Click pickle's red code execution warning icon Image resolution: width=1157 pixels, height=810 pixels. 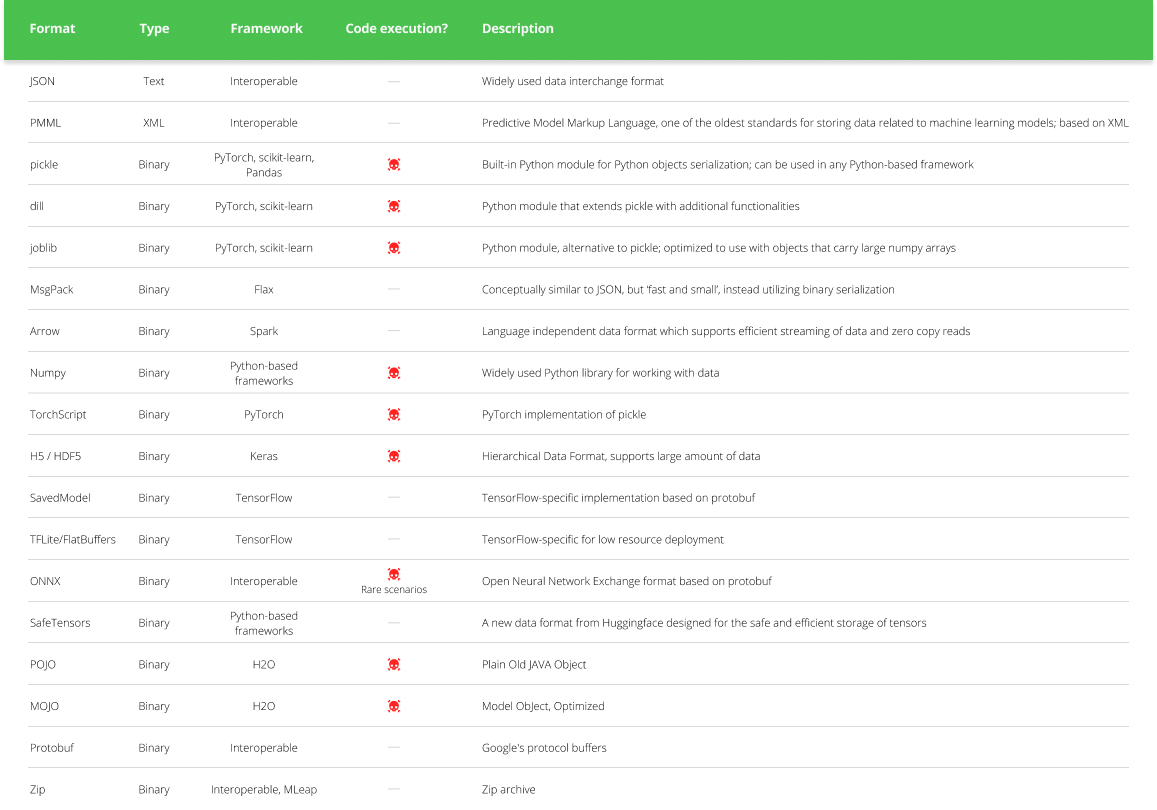(394, 164)
